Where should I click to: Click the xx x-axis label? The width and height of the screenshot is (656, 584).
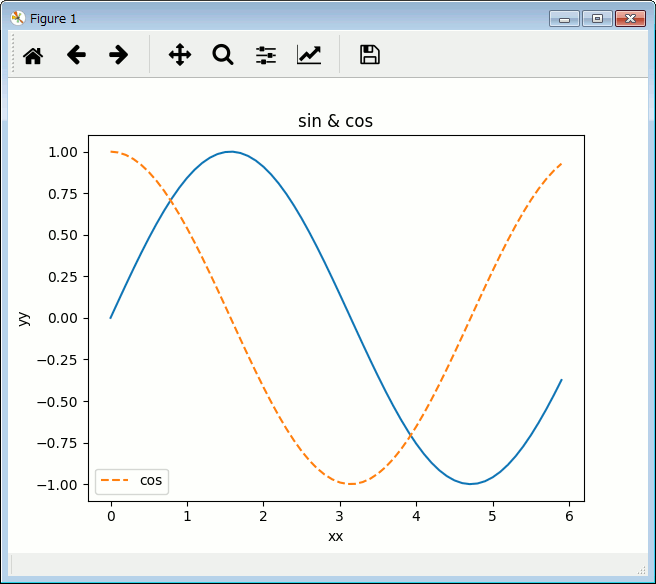336,537
